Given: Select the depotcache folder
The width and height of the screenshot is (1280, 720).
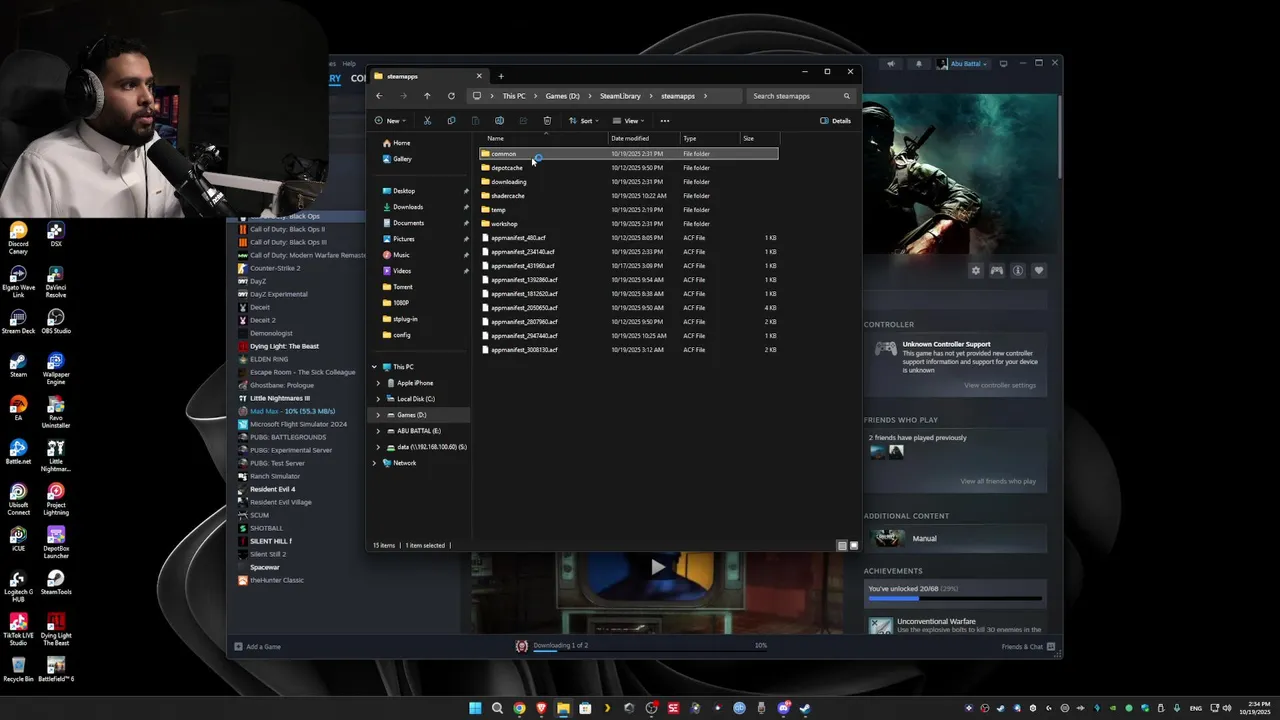Looking at the screenshot, I should point(628,168).
